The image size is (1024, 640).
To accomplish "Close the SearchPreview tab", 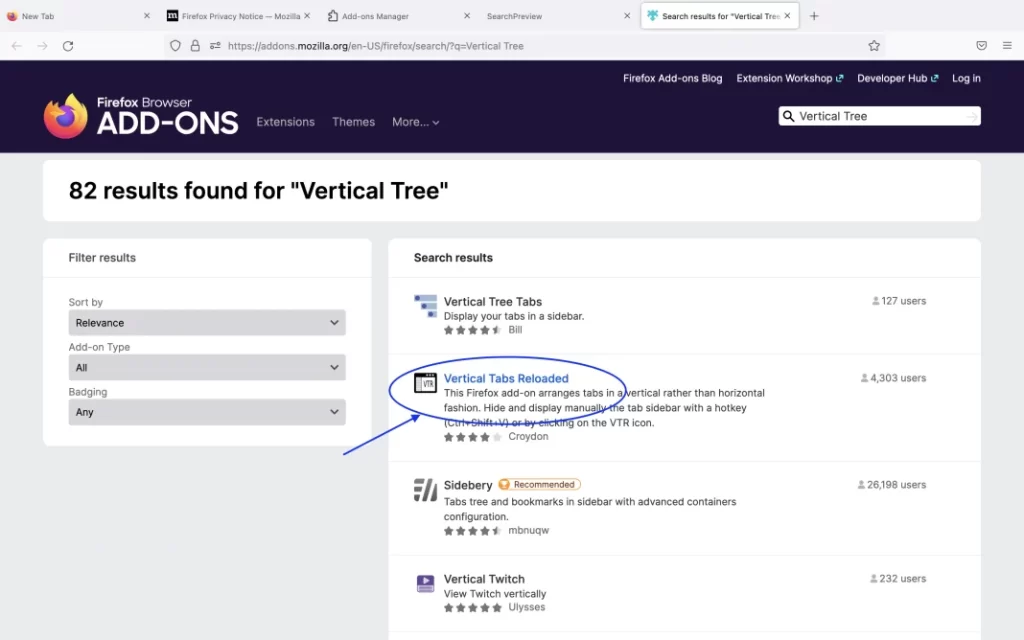I will 627,16.
